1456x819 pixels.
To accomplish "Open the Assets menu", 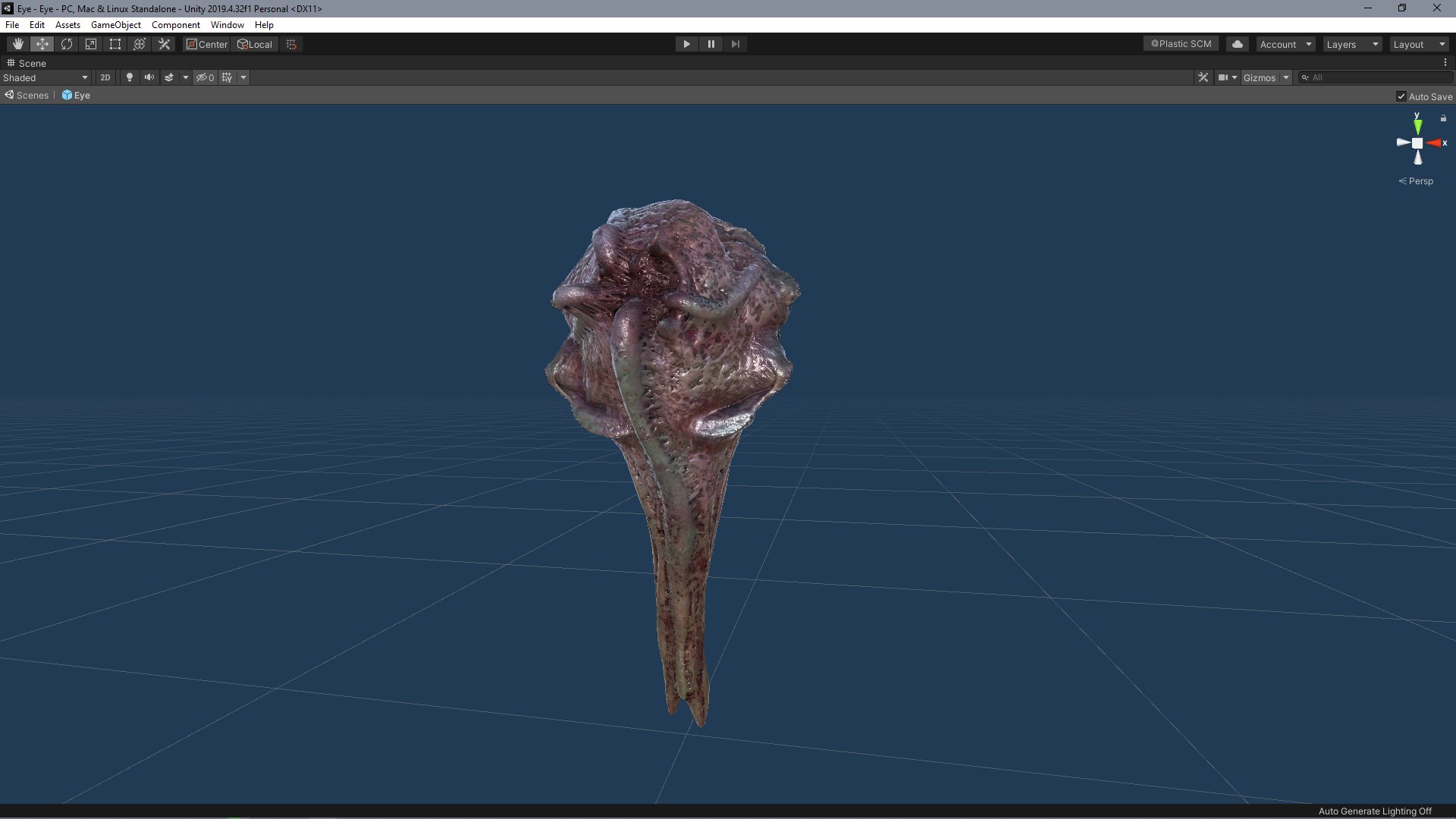I will click(67, 25).
